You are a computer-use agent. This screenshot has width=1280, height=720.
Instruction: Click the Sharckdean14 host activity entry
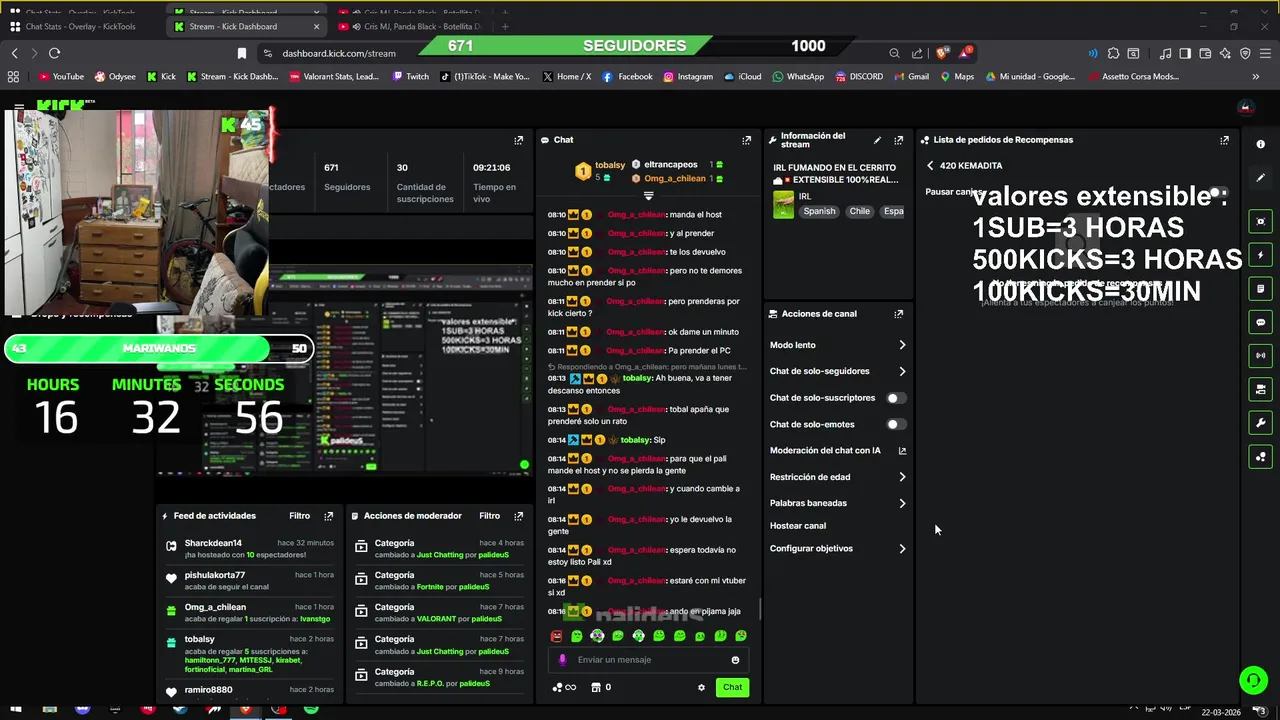click(250, 549)
